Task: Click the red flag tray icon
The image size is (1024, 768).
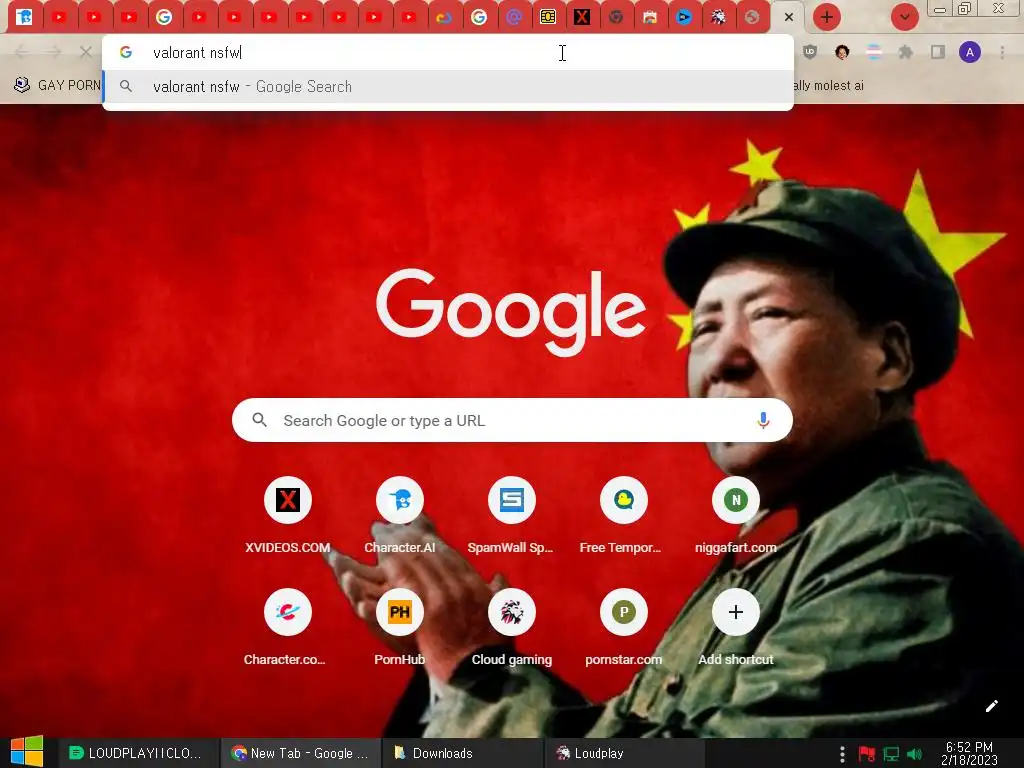Action: click(867, 754)
